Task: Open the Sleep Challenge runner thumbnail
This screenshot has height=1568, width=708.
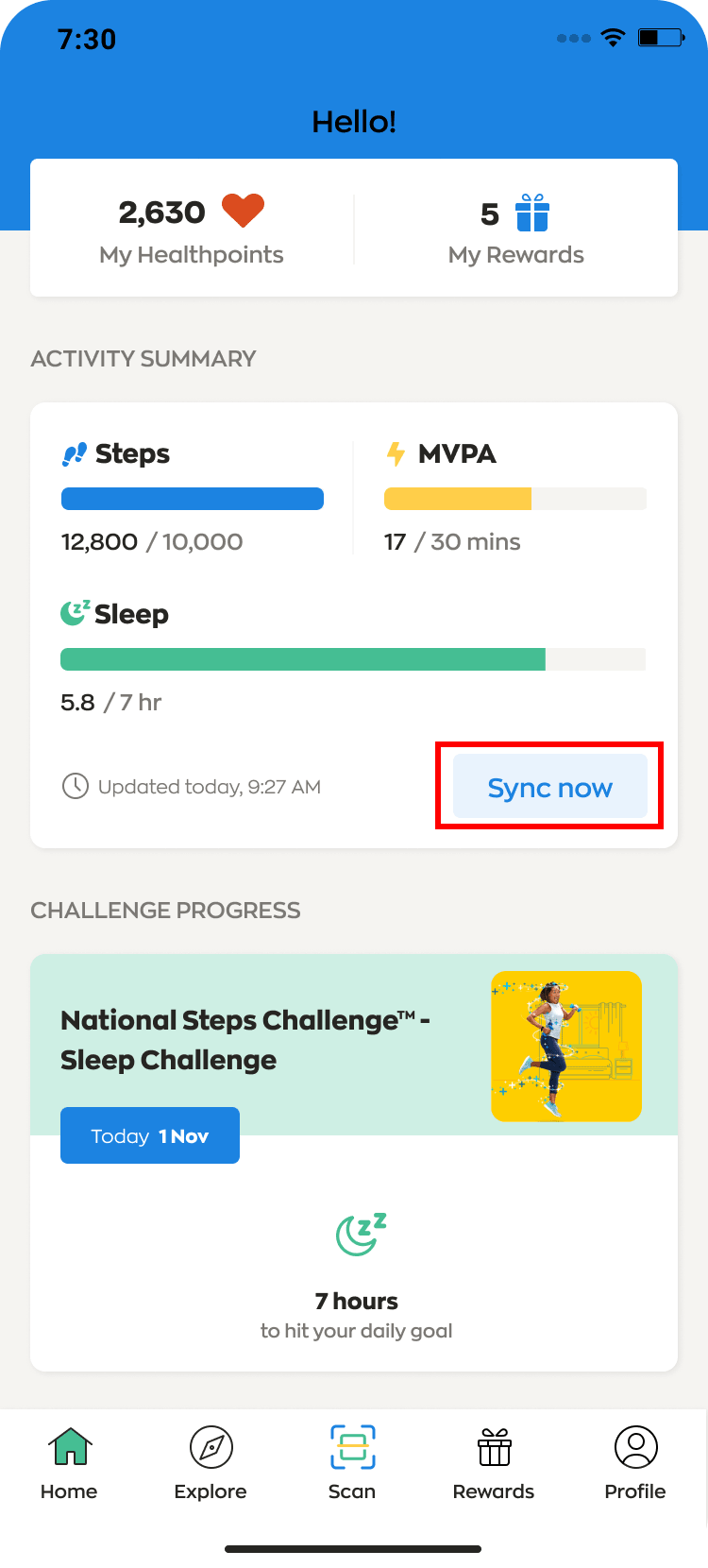Action: 566,1047
